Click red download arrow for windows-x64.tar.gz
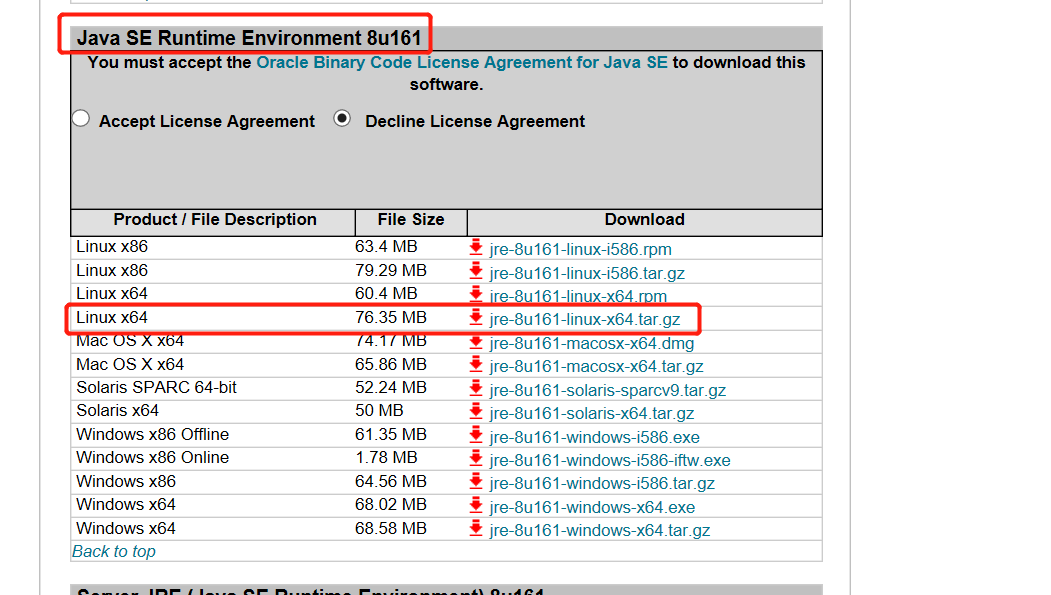This screenshot has width=1051, height=595. (476, 528)
